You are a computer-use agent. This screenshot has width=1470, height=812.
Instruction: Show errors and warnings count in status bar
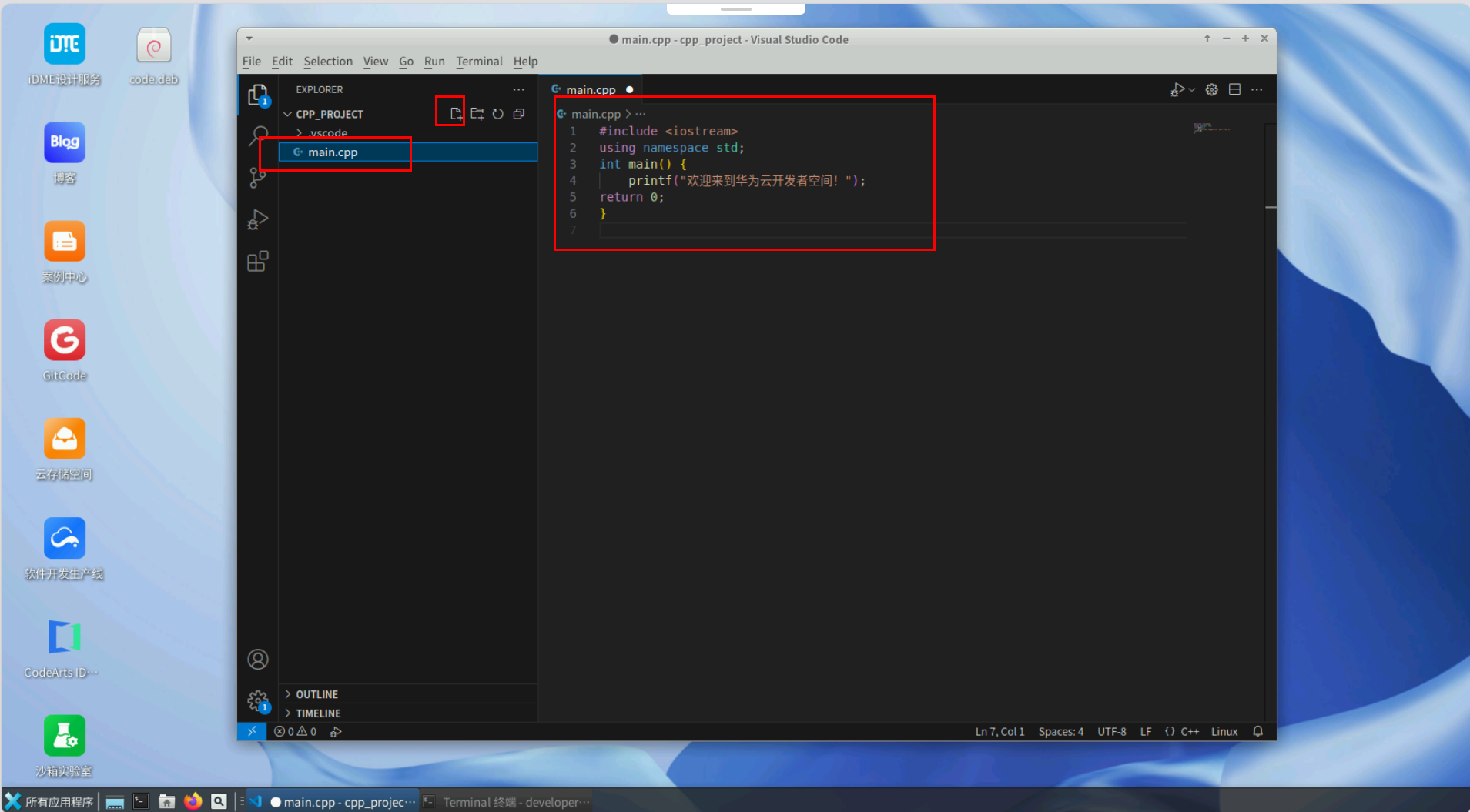tap(296, 731)
